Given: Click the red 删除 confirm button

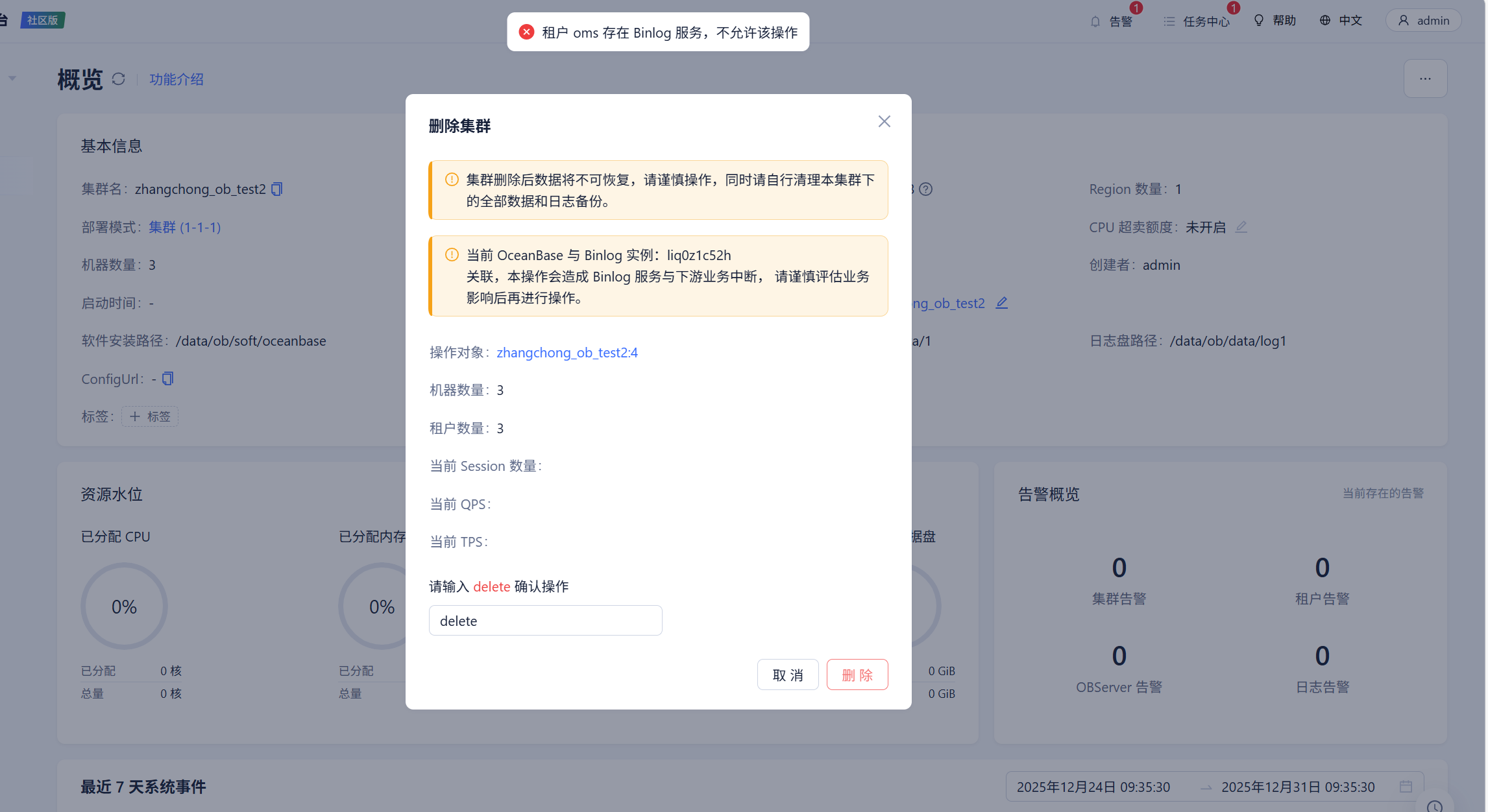Looking at the screenshot, I should tap(857, 675).
